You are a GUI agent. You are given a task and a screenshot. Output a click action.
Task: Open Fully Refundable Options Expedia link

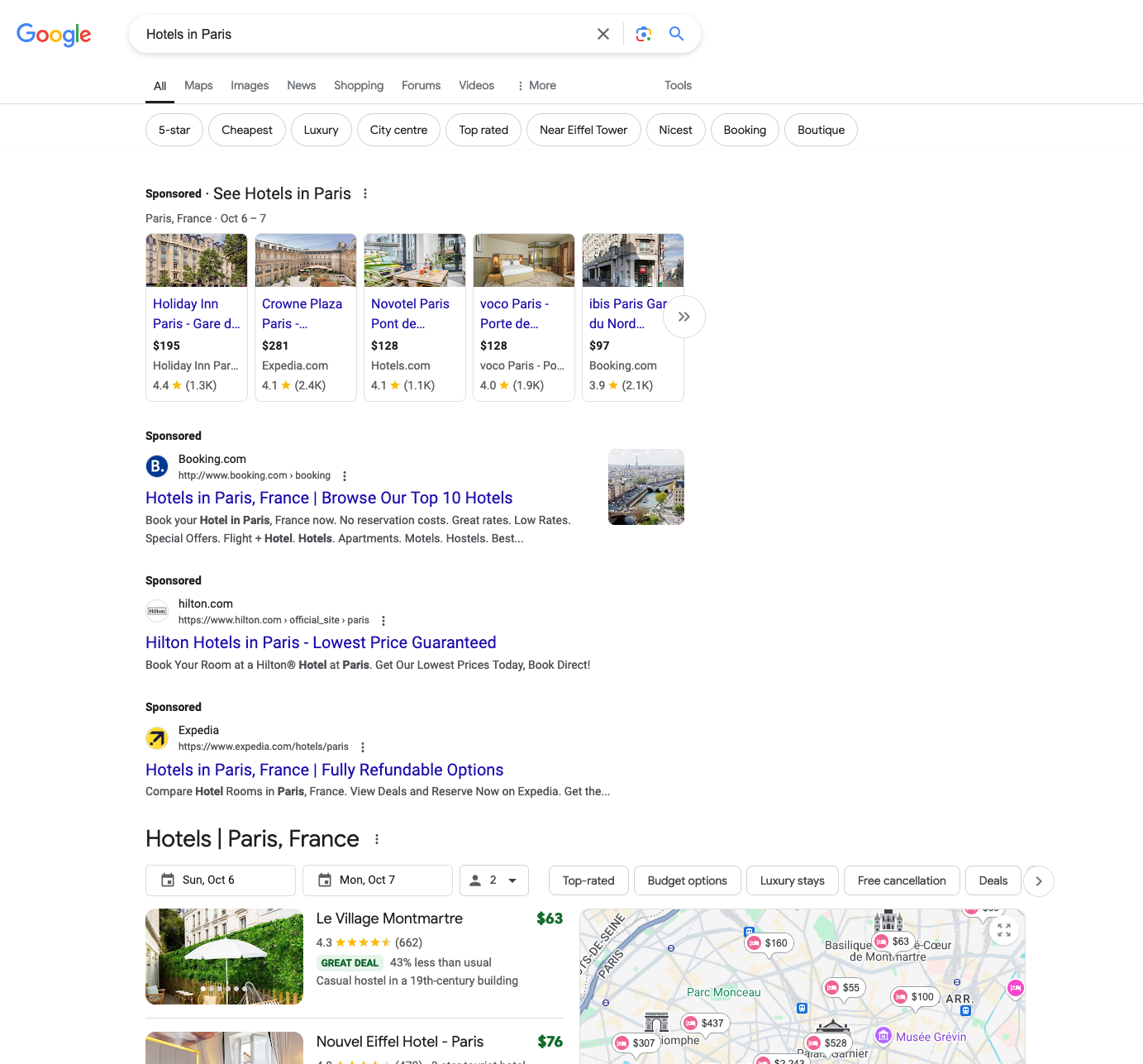325,770
